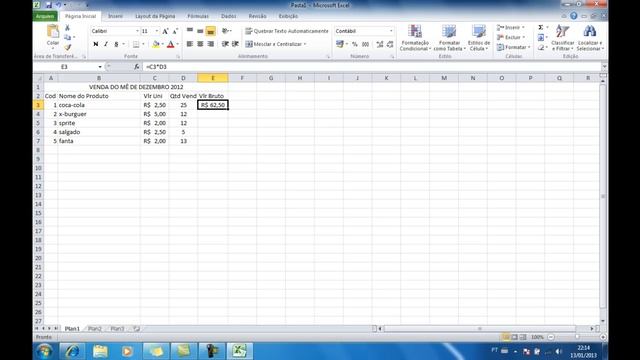Viewport: 640px width, 360px height.
Task: Click increase decimal places icon
Action: point(380,44)
